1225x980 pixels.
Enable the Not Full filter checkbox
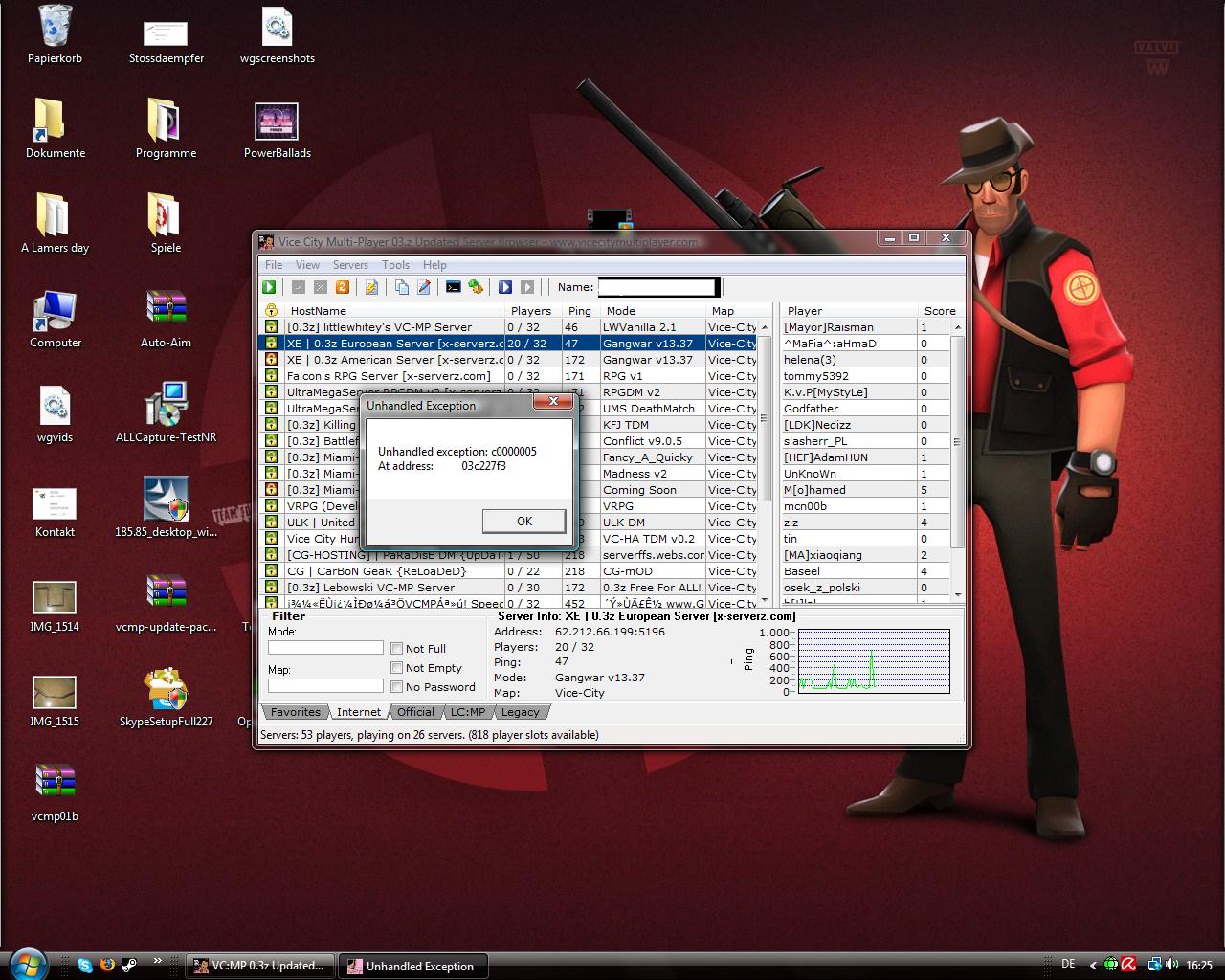396,649
